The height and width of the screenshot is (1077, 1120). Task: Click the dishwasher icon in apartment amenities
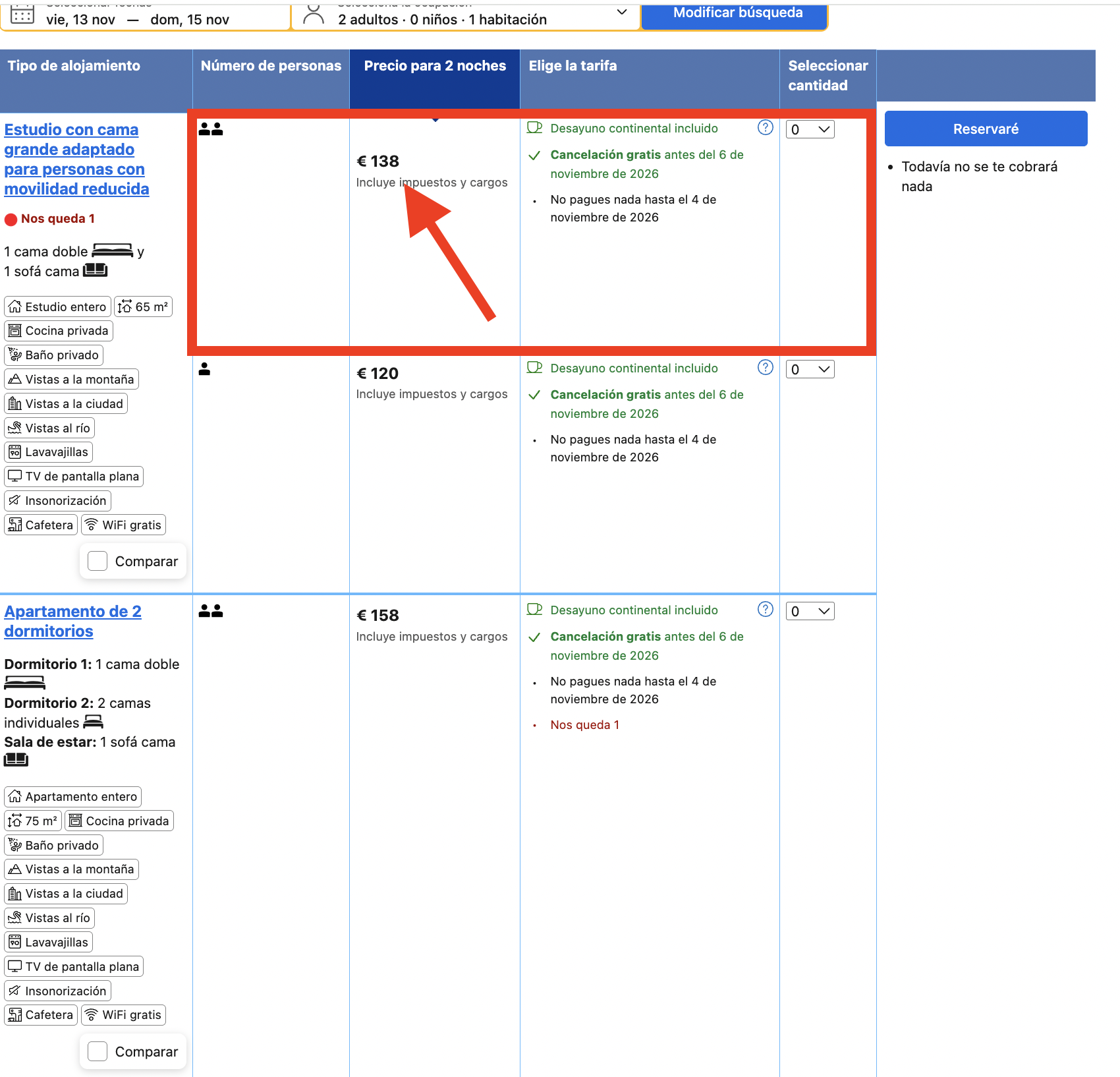tap(15, 942)
